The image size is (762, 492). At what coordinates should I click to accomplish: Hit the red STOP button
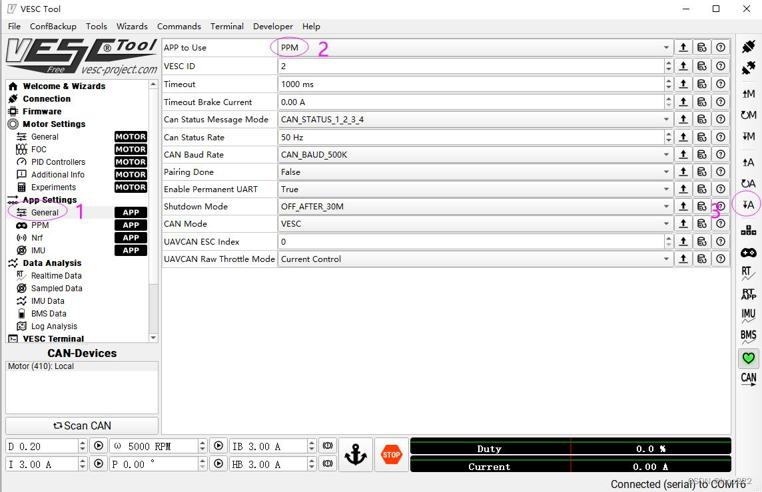[x=391, y=455]
